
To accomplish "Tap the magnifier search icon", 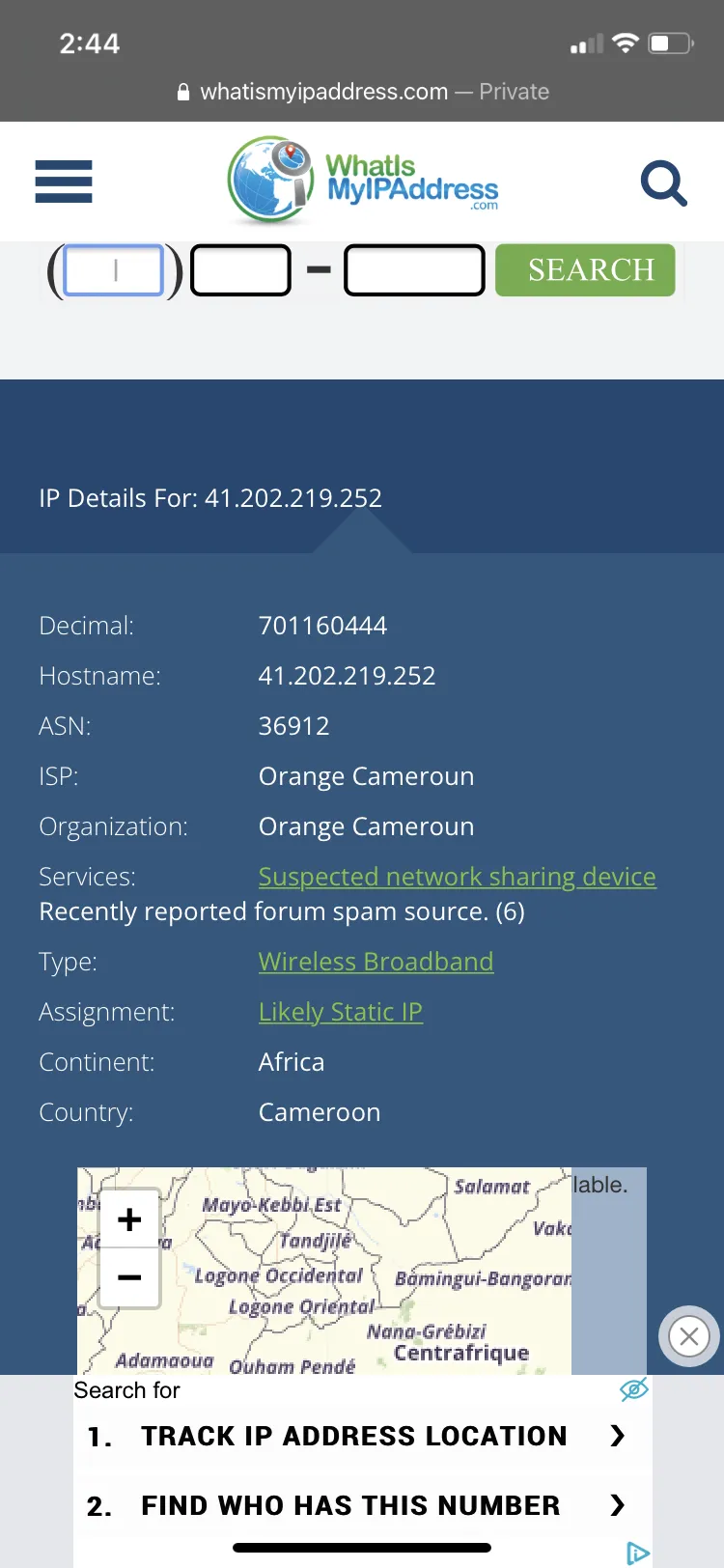I will tap(664, 182).
